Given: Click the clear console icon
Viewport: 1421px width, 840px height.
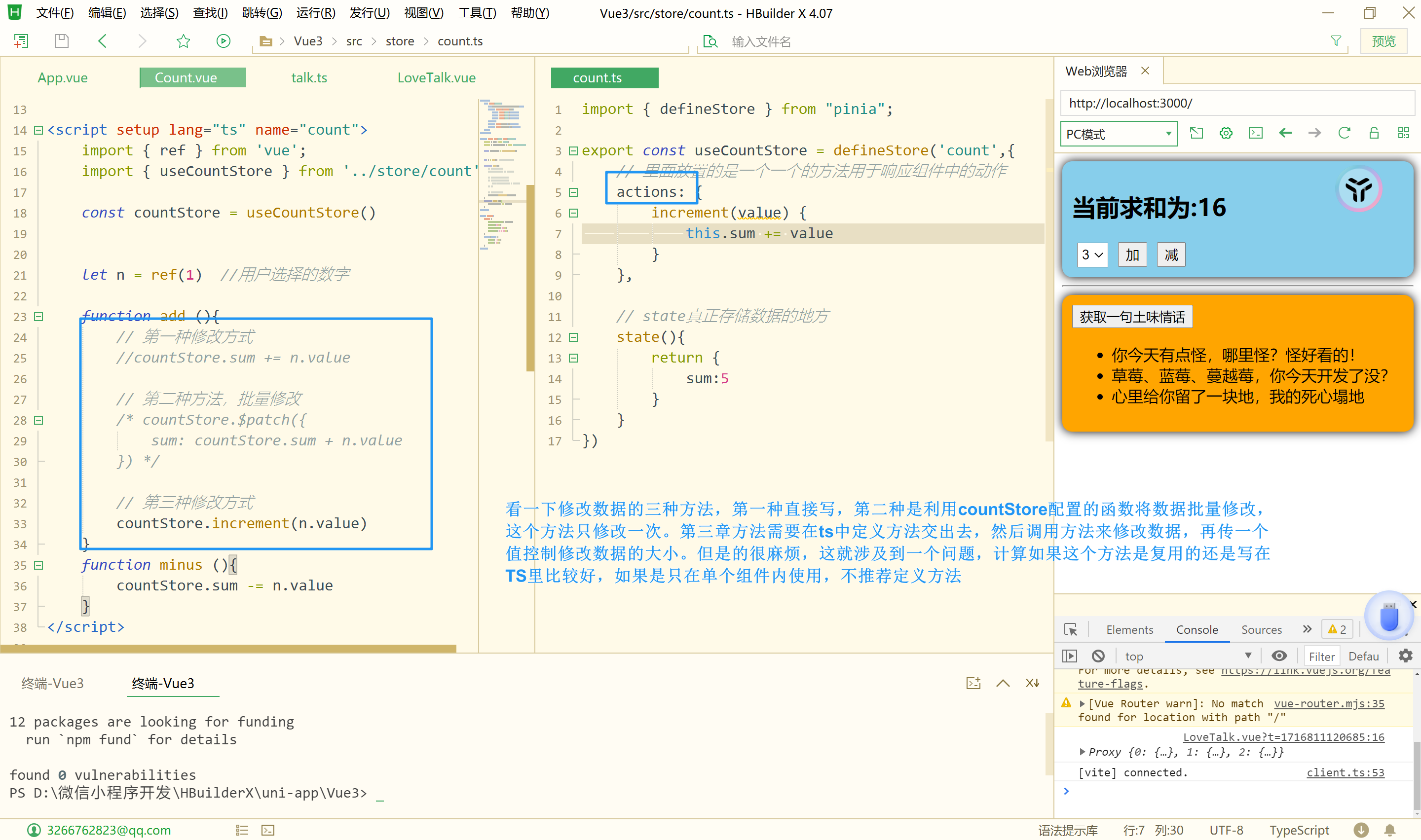Looking at the screenshot, I should 1098,656.
